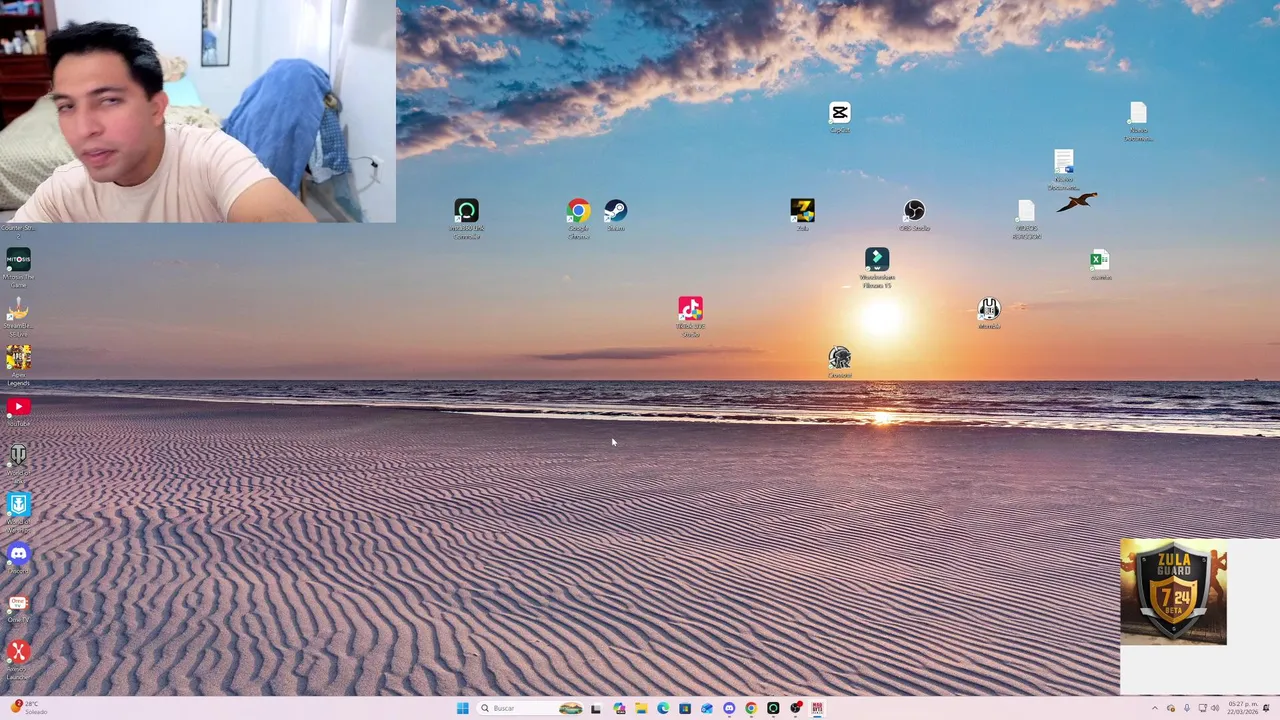This screenshot has width=1280, height=720.
Task: Switch to Insta360 Link Controller in taskbar
Action: [x=773, y=708]
